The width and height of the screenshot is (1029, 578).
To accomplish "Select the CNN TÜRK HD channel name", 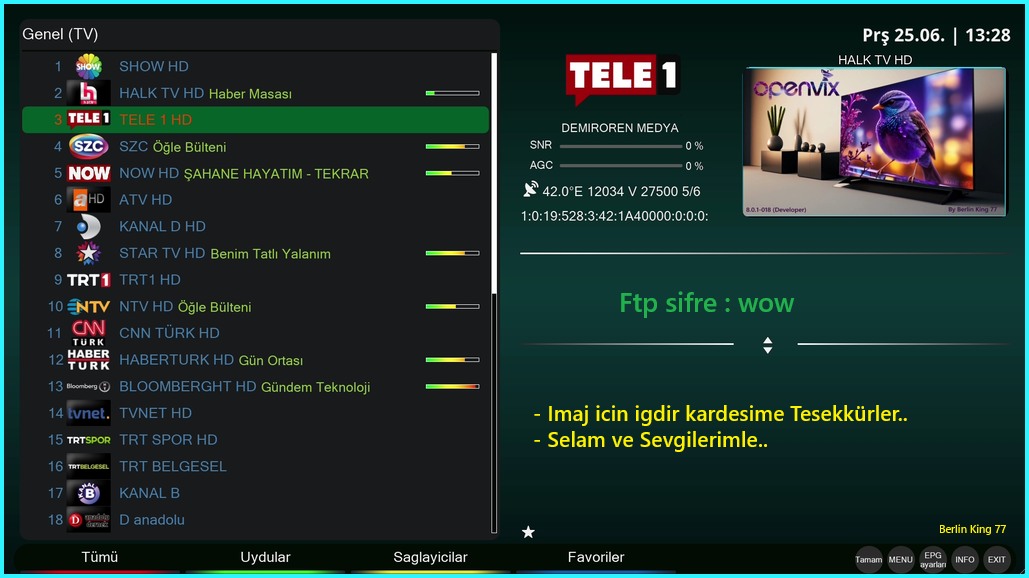I will [169, 333].
